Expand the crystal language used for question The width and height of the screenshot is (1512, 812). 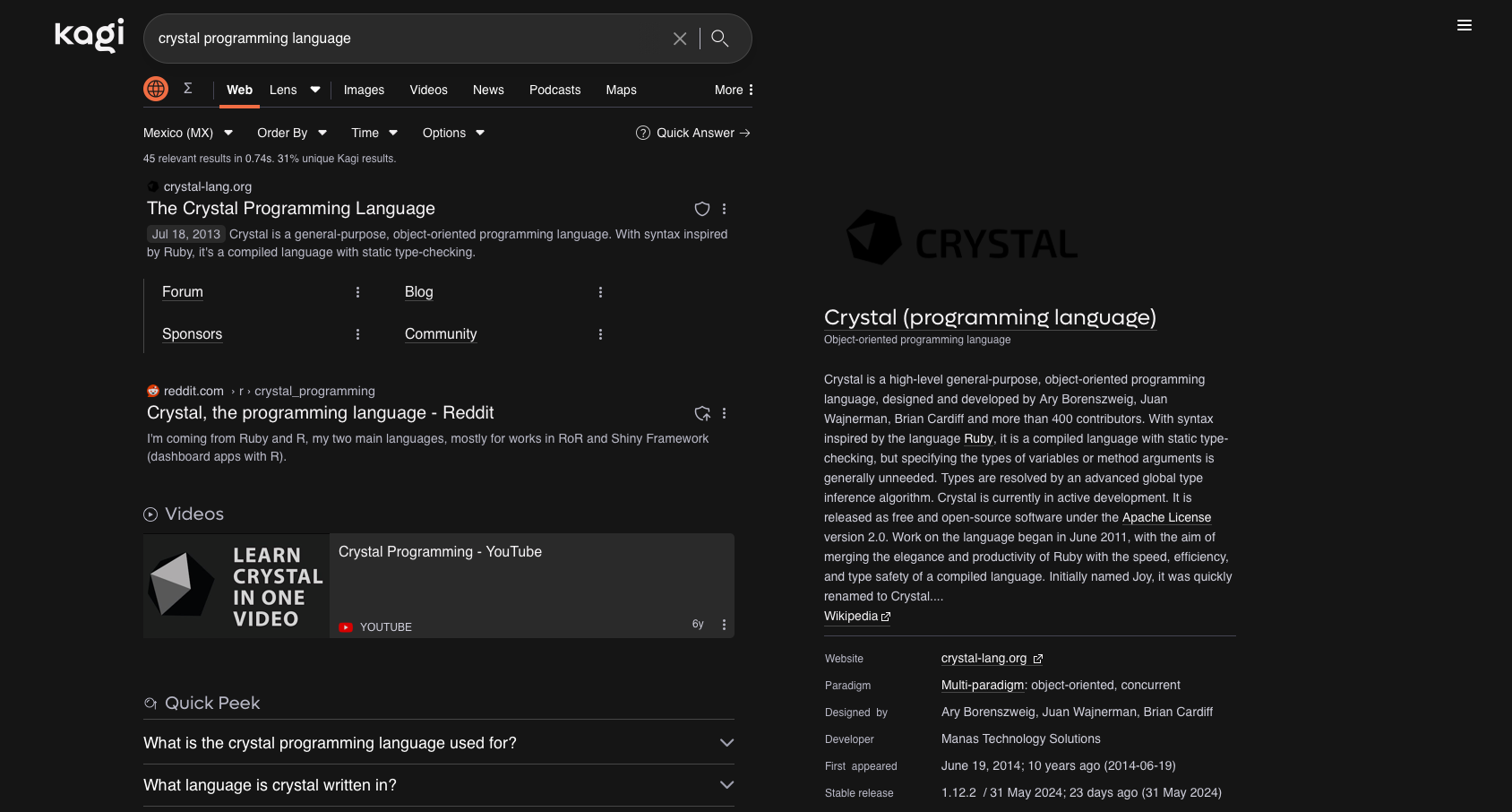point(439,743)
